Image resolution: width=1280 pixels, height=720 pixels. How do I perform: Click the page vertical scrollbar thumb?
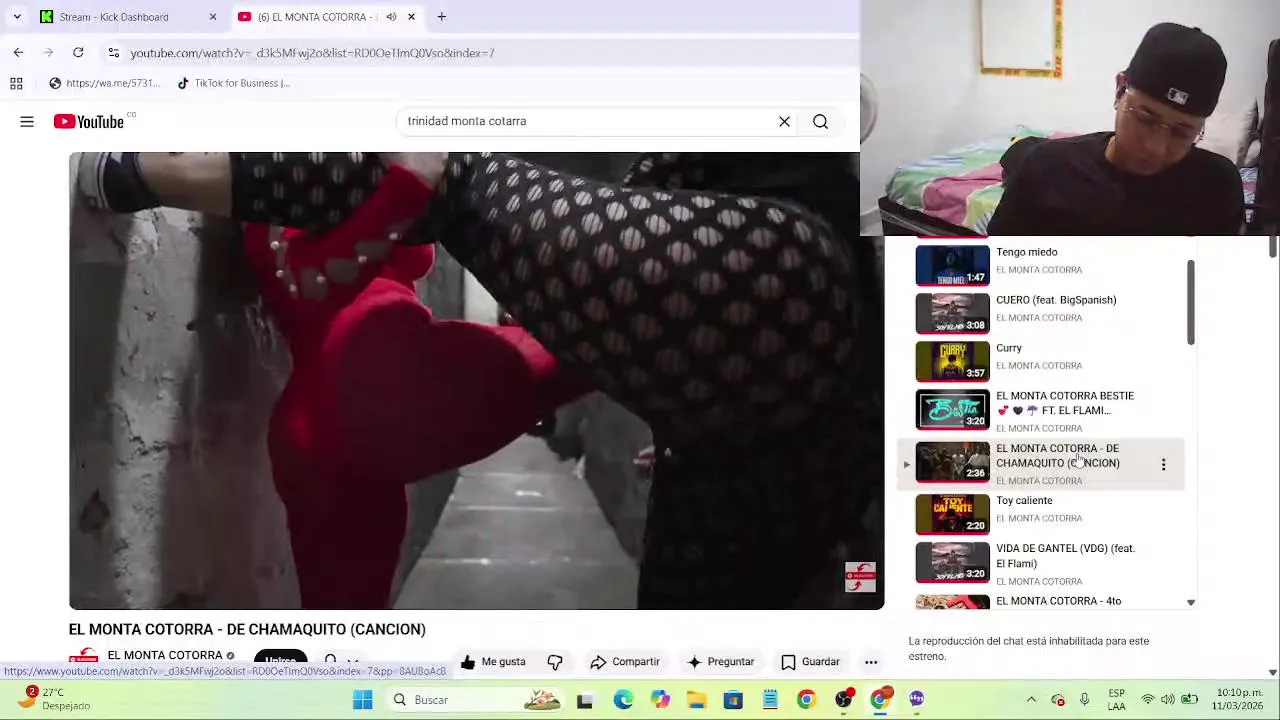(x=1272, y=246)
